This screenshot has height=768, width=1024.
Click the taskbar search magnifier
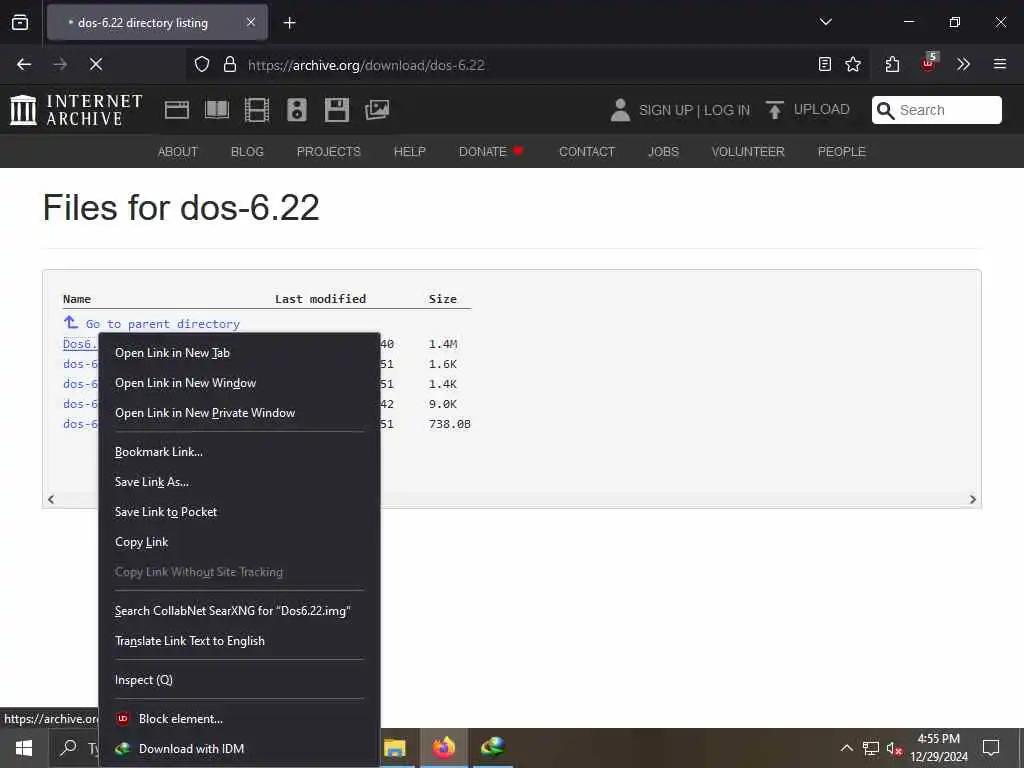tap(68, 748)
